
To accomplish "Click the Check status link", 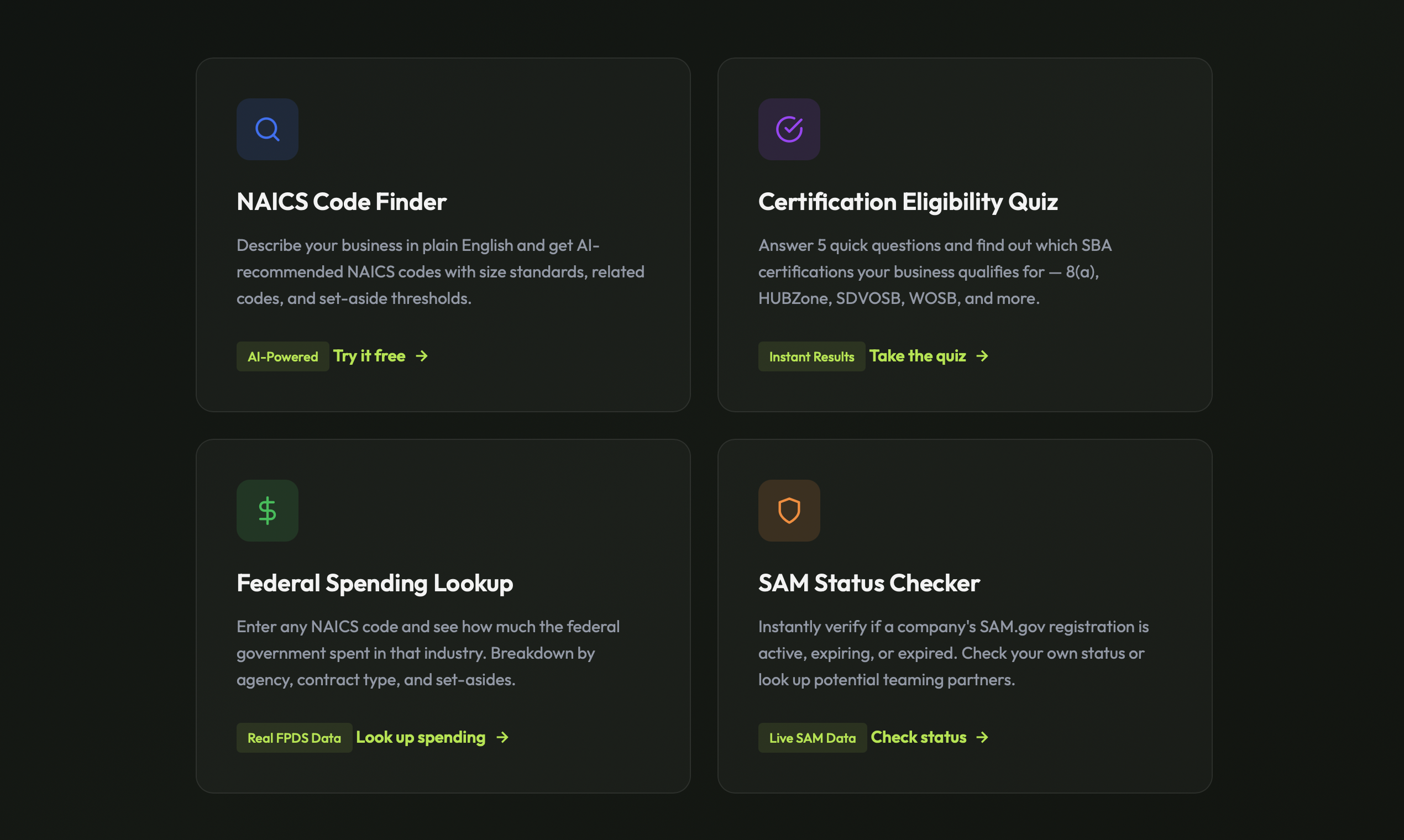I will [x=918, y=737].
